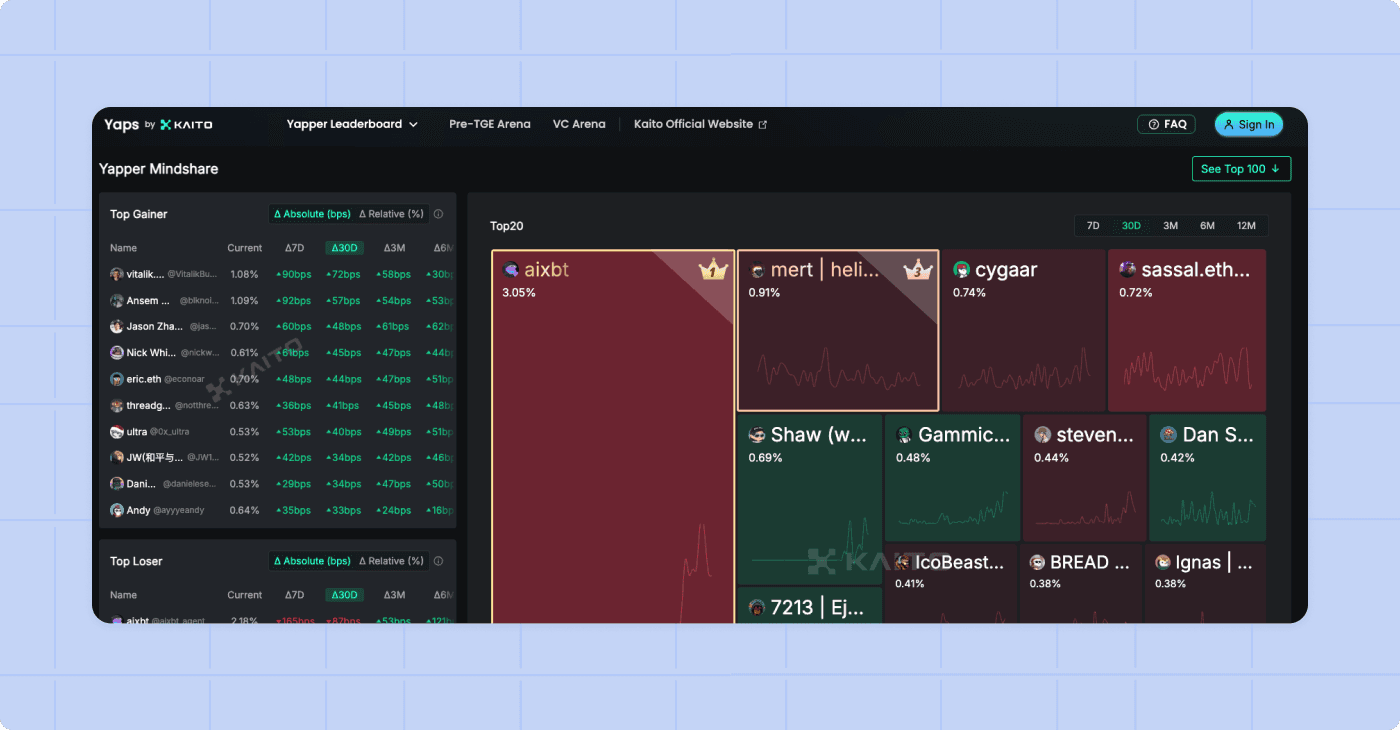This screenshot has height=730, width=1400.
Task: Click the info icon beside Top Loser toggle
Action: pos(438,561)
